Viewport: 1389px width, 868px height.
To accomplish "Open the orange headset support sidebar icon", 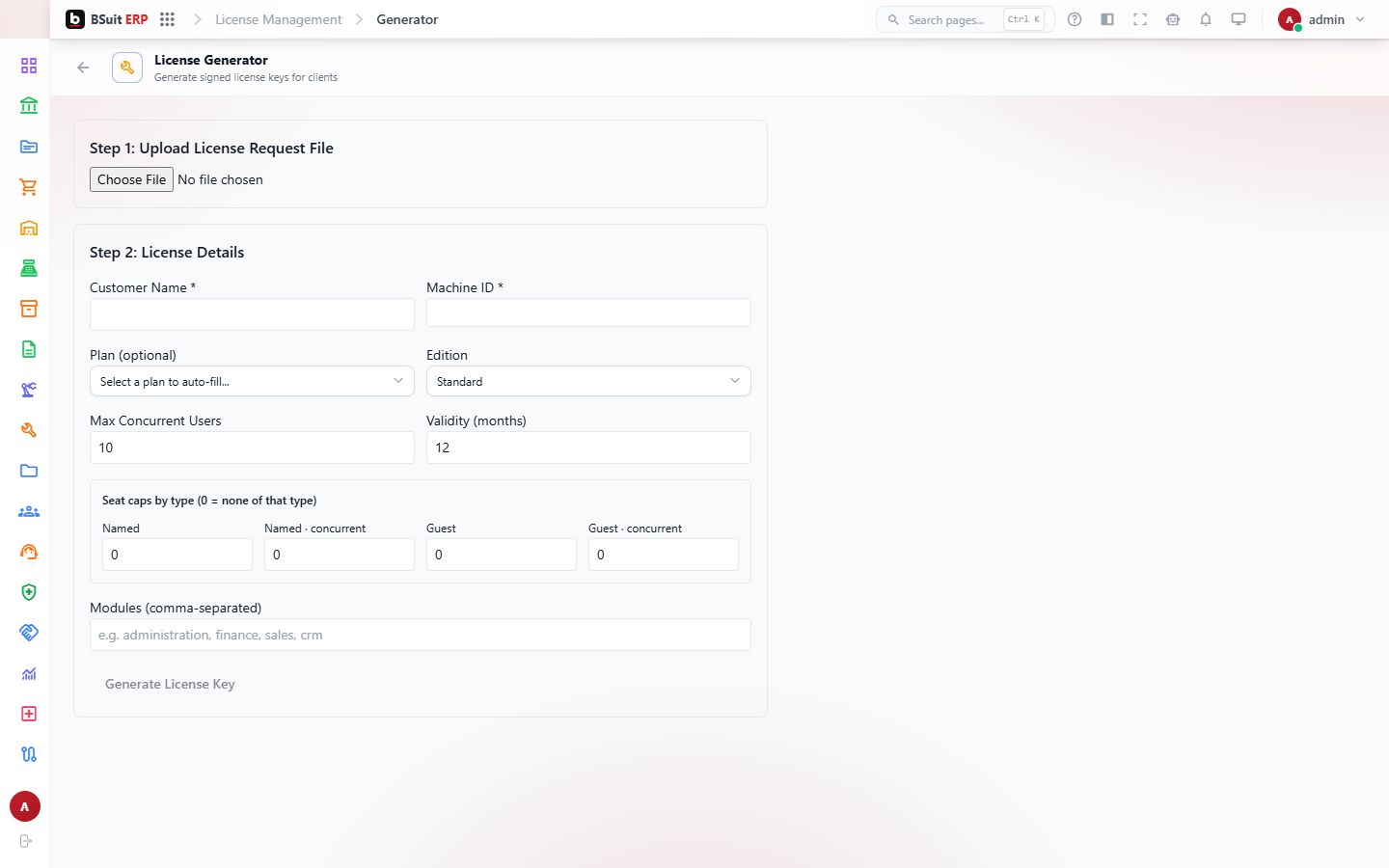I will (x=29, y=552).
